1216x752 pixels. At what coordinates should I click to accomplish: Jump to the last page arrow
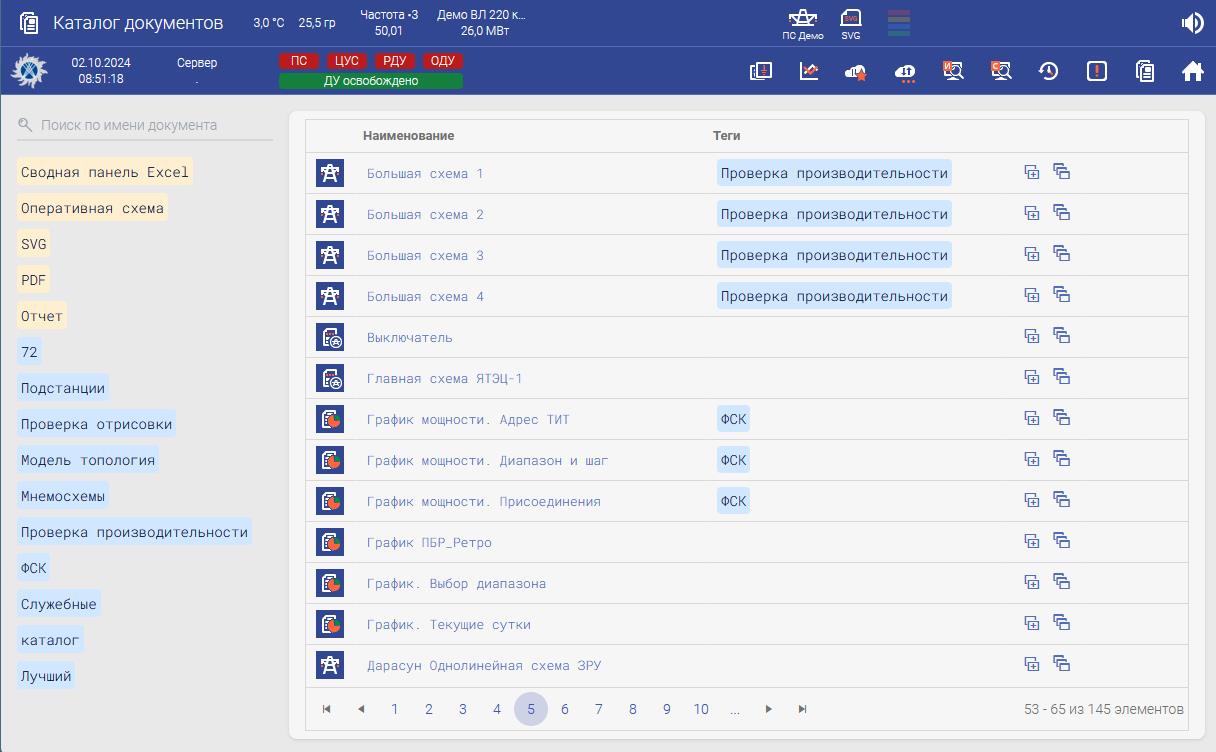(x=802, y=709)
